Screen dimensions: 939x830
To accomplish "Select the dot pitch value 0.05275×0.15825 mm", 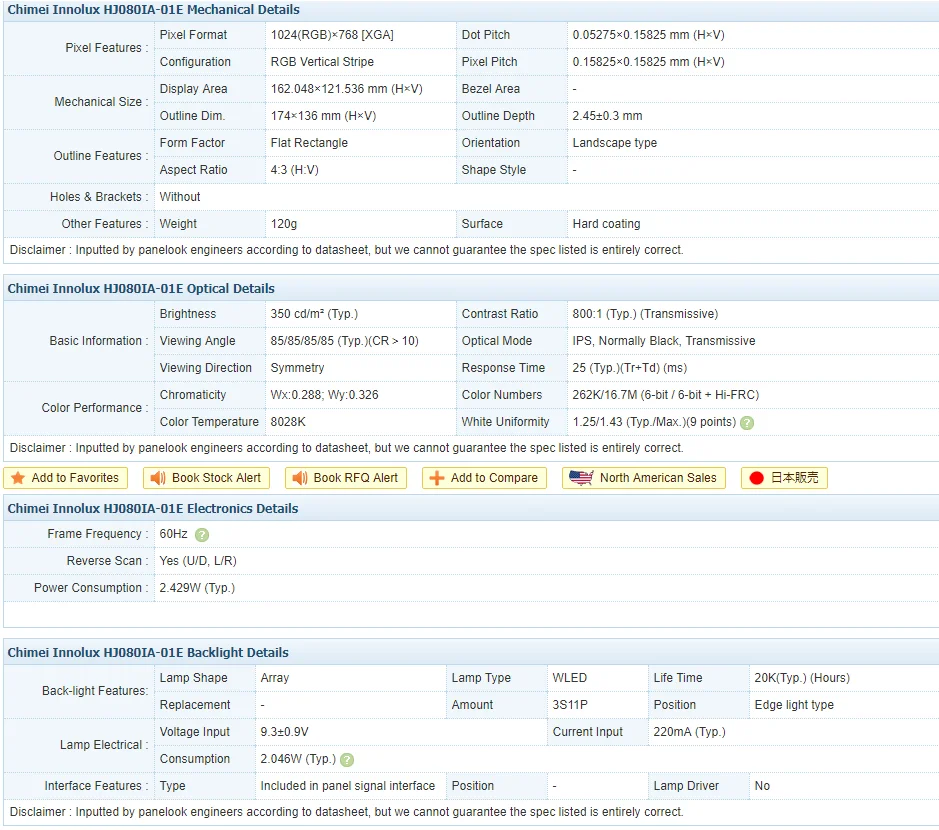I will tap(649, 35).
